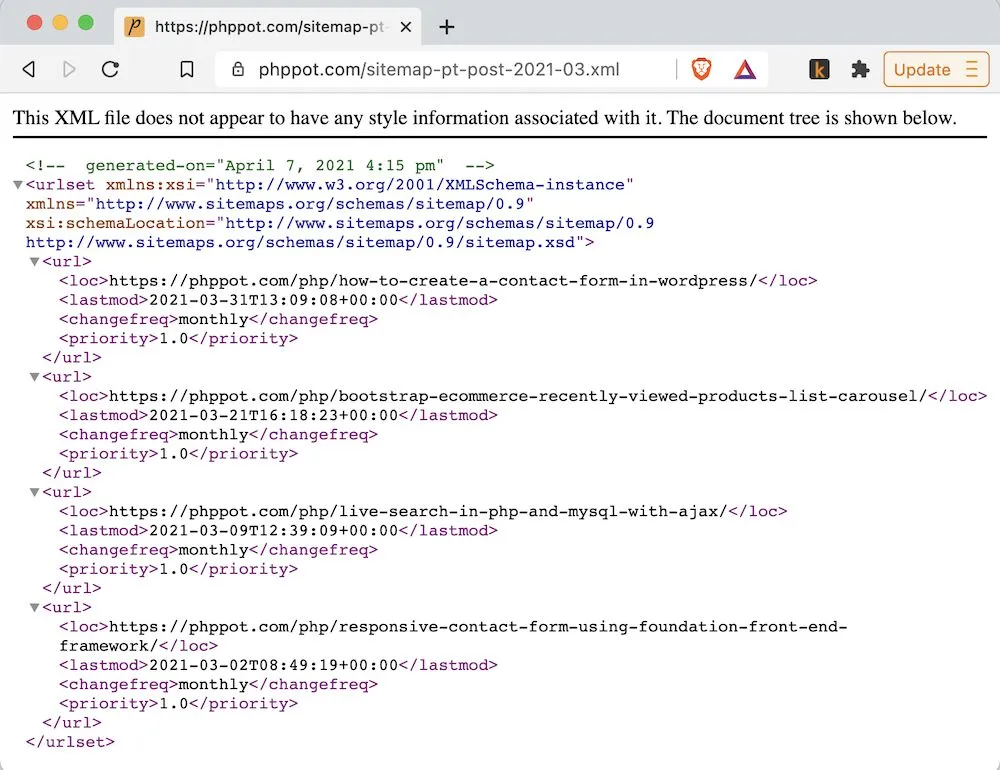Collapse the urlset root node
The width and height of the screenshot is (1000, 770).
tap(18, 185)
